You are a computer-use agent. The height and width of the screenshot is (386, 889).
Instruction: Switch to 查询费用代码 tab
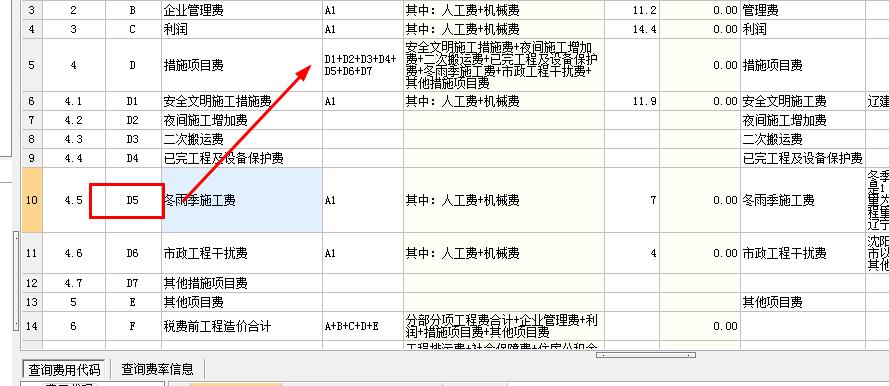click(64, 369)
